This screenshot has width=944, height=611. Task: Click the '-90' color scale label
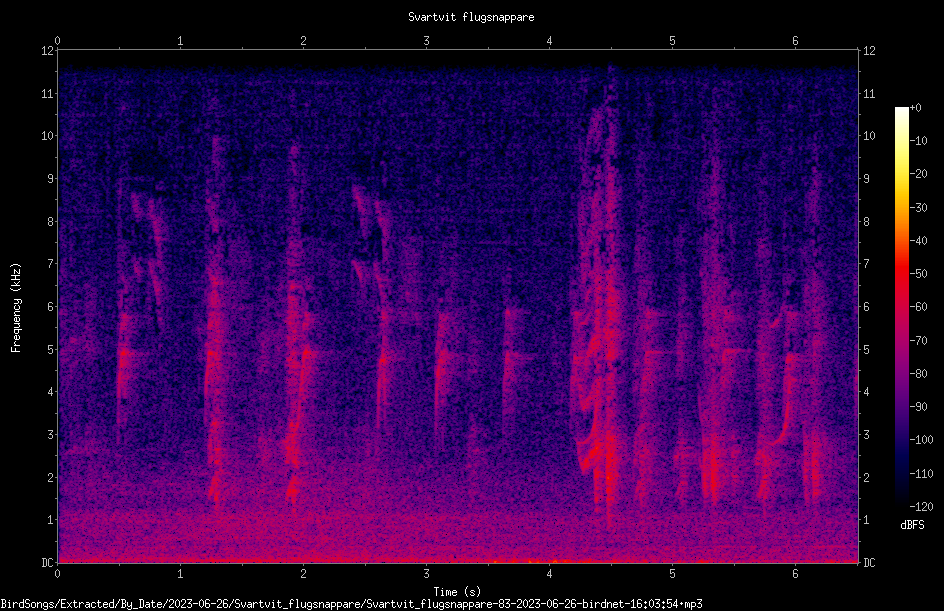tap(918, 407)
